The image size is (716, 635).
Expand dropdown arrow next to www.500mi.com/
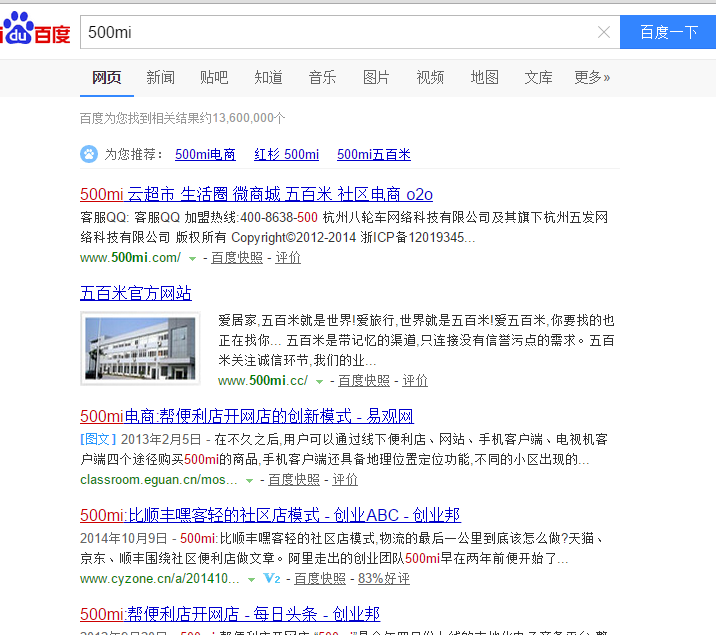[192, 258]
